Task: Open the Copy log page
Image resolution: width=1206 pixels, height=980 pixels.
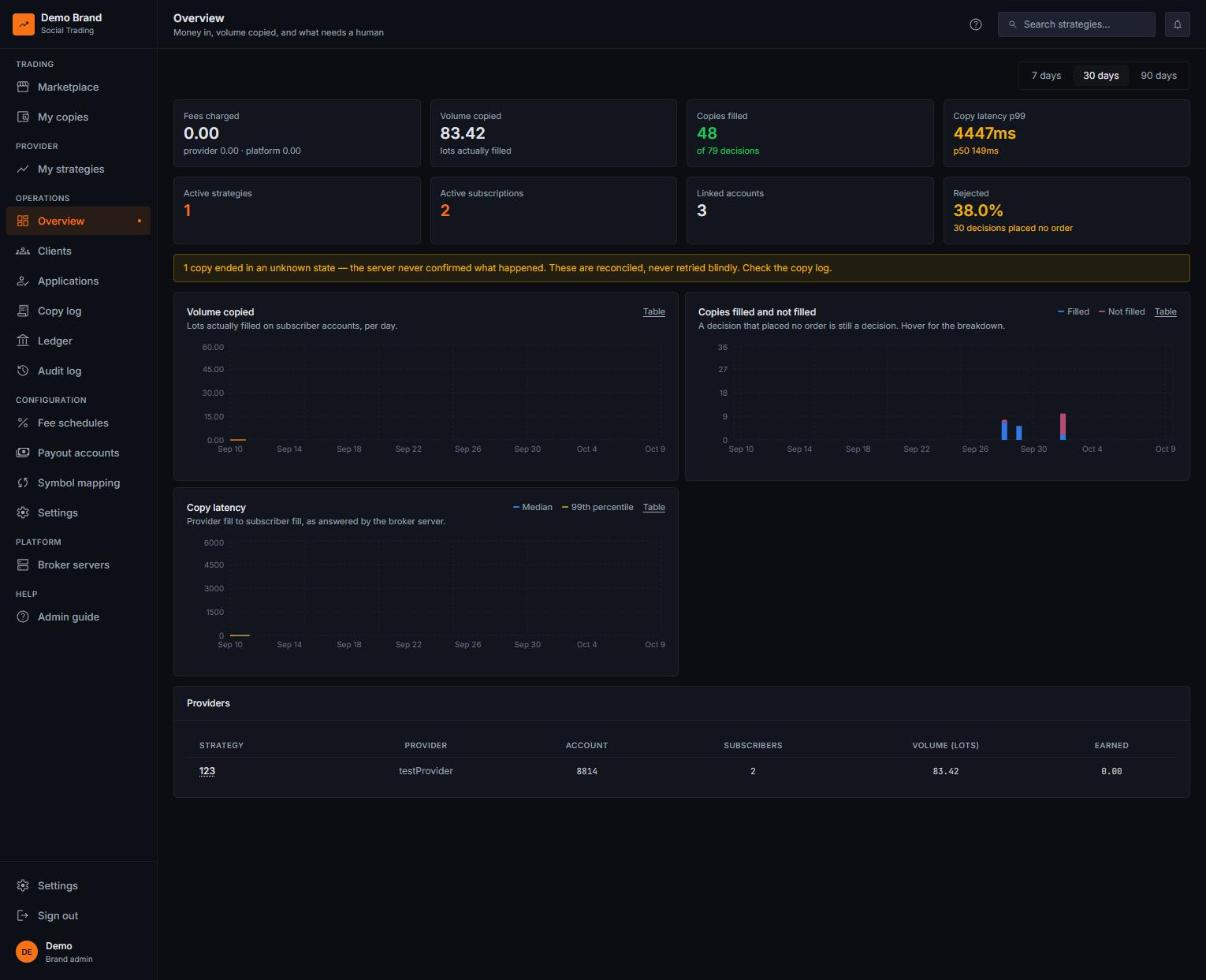Action: [78, 311]
